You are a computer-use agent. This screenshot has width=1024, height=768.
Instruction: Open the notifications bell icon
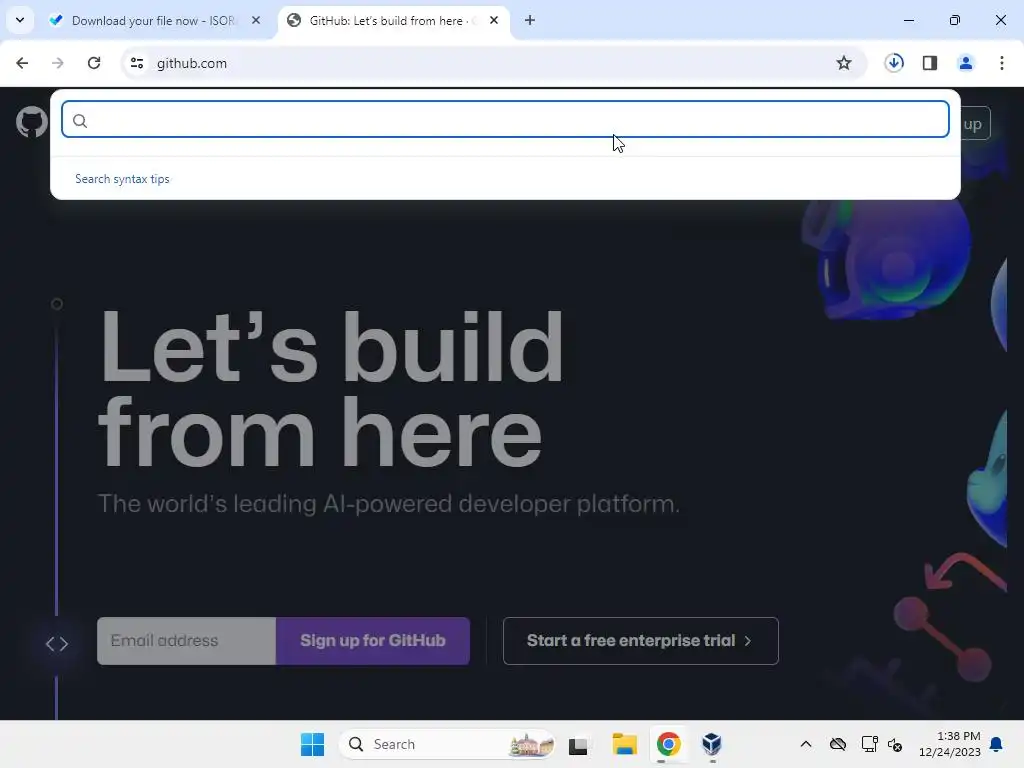click(x=997, y=744)
